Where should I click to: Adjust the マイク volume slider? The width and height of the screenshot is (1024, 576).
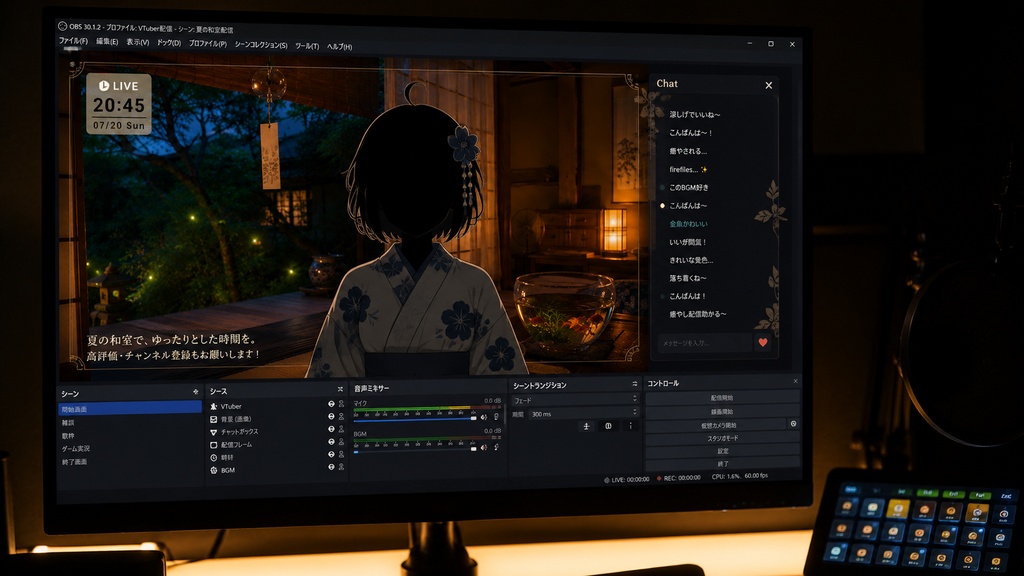(x=415, y=419)
